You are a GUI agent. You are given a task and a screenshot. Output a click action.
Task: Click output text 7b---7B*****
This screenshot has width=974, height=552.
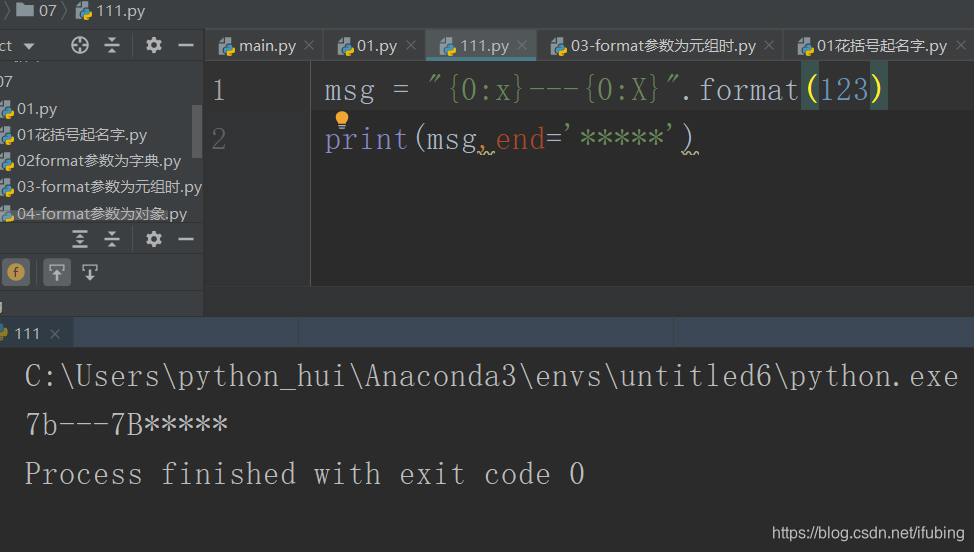click(x=127, y=425)
